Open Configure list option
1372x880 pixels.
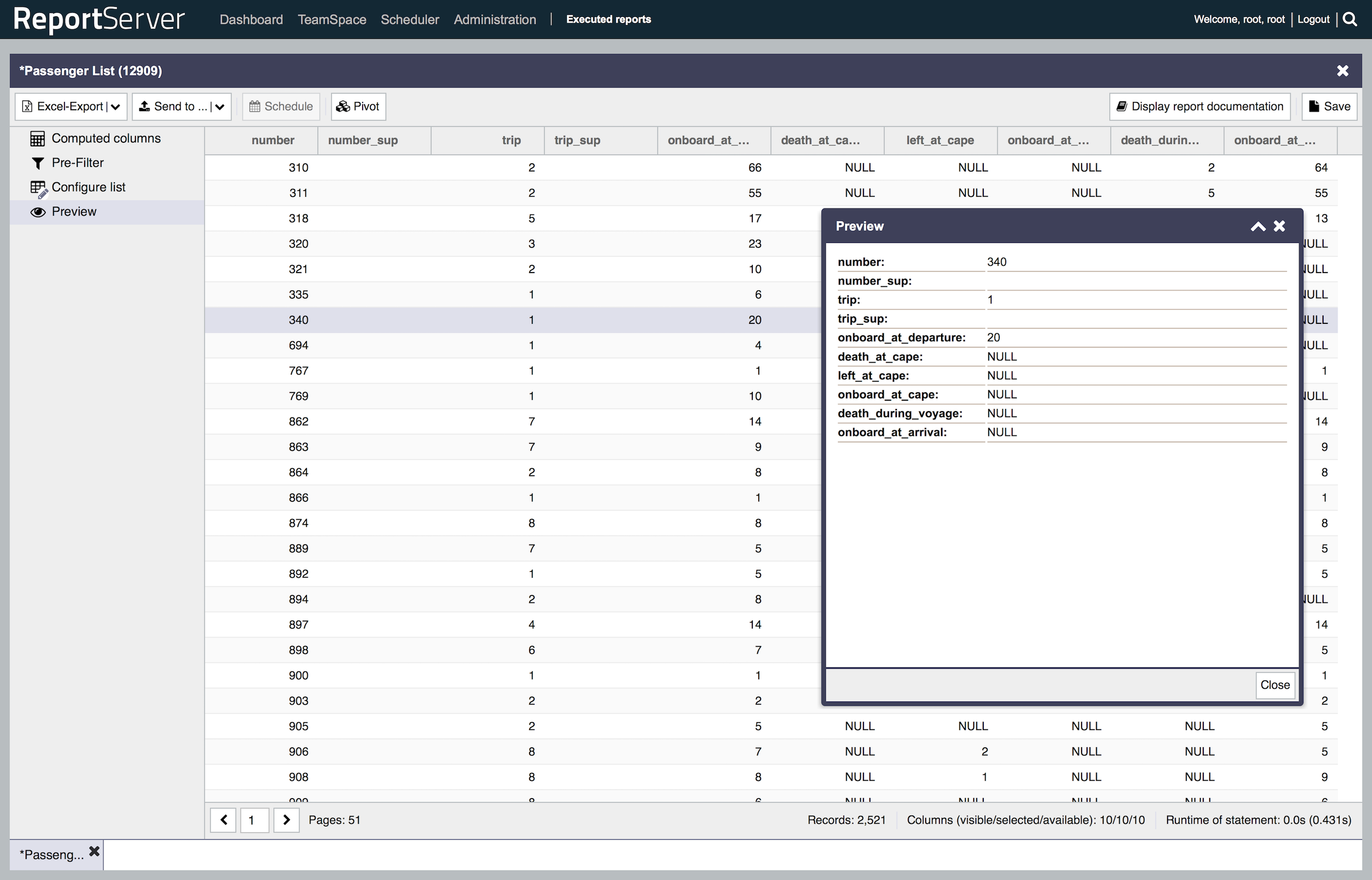[88, 188]
